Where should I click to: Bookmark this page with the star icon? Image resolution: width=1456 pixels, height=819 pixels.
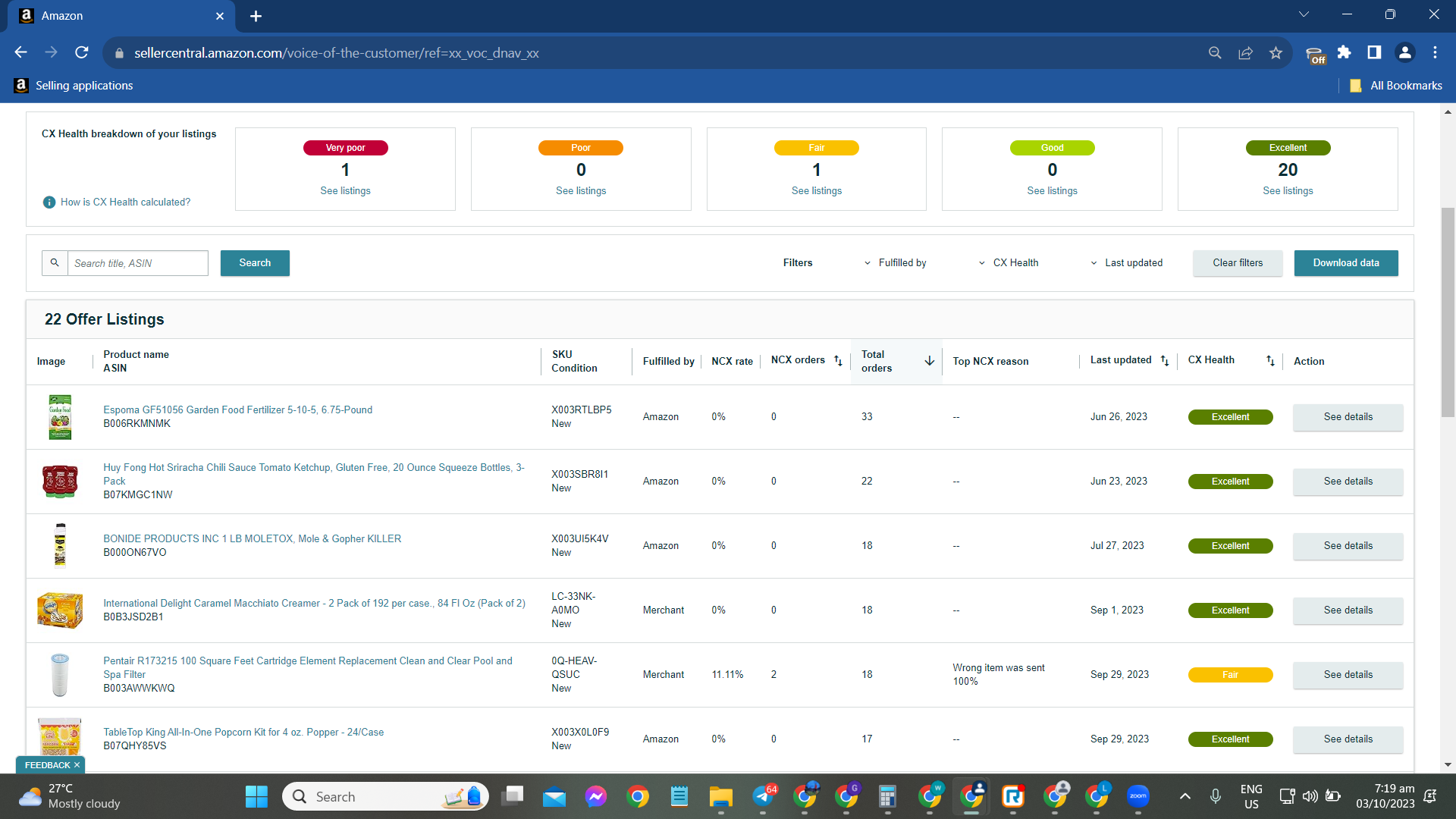click(1276, 53)
